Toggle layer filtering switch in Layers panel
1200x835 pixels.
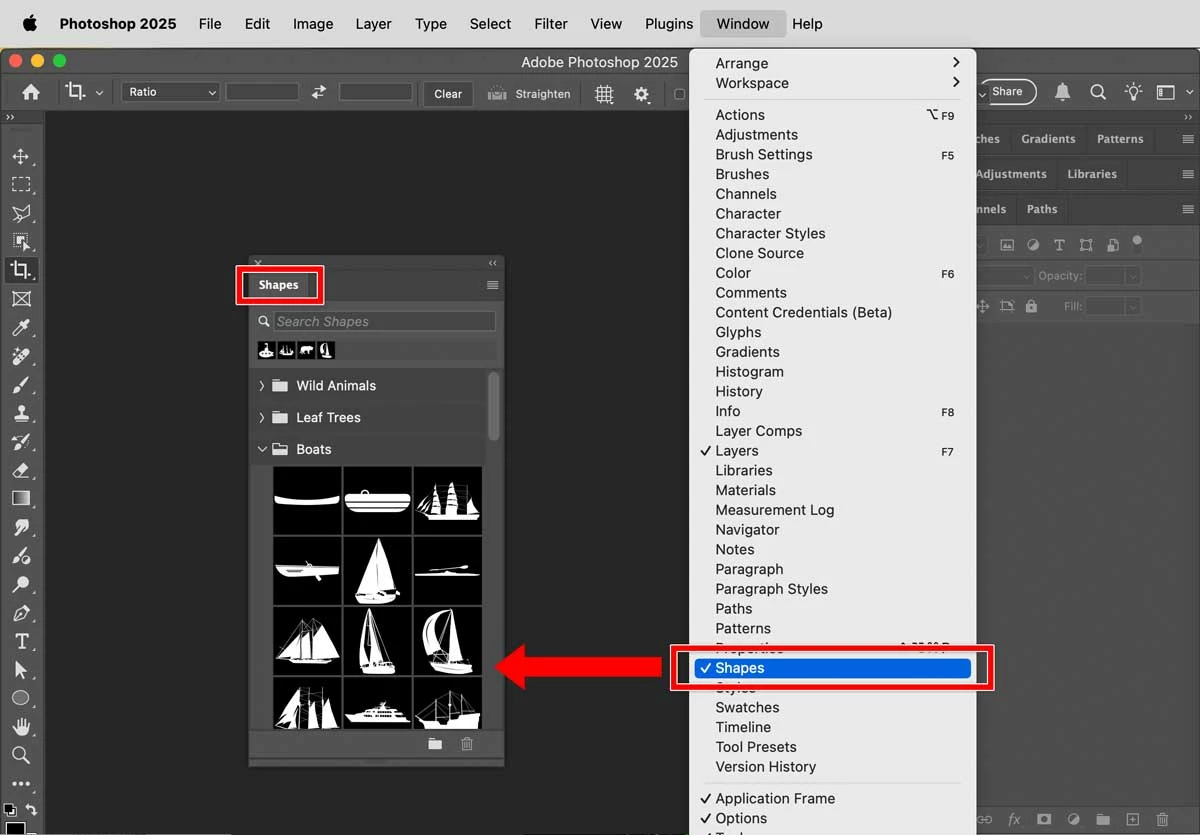(x=1137, y=241)
